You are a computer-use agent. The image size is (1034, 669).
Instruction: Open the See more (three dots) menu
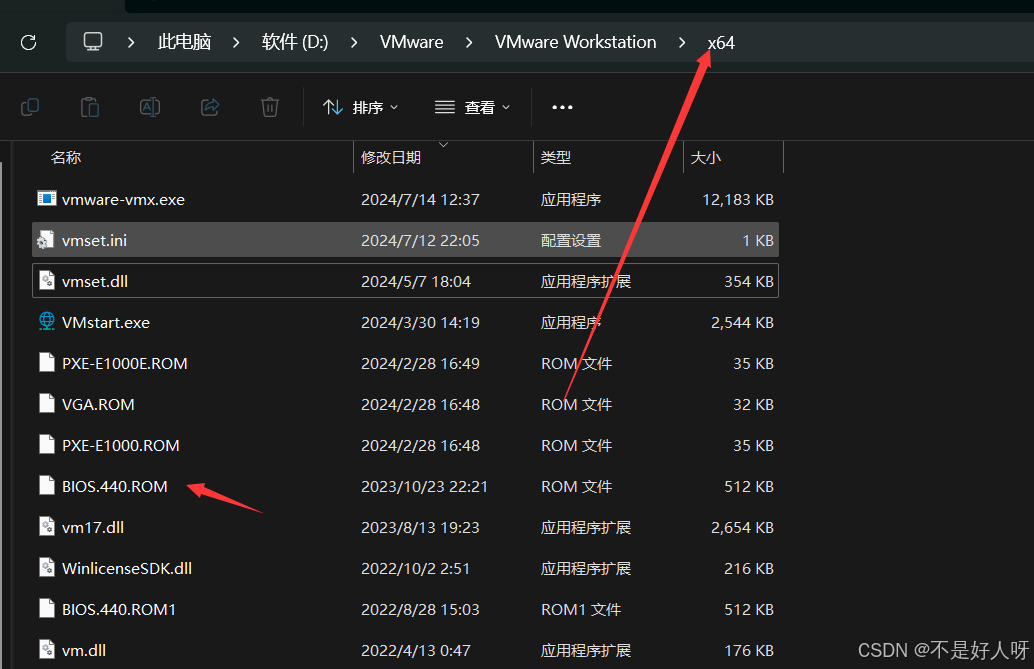[x=562, y=107]
